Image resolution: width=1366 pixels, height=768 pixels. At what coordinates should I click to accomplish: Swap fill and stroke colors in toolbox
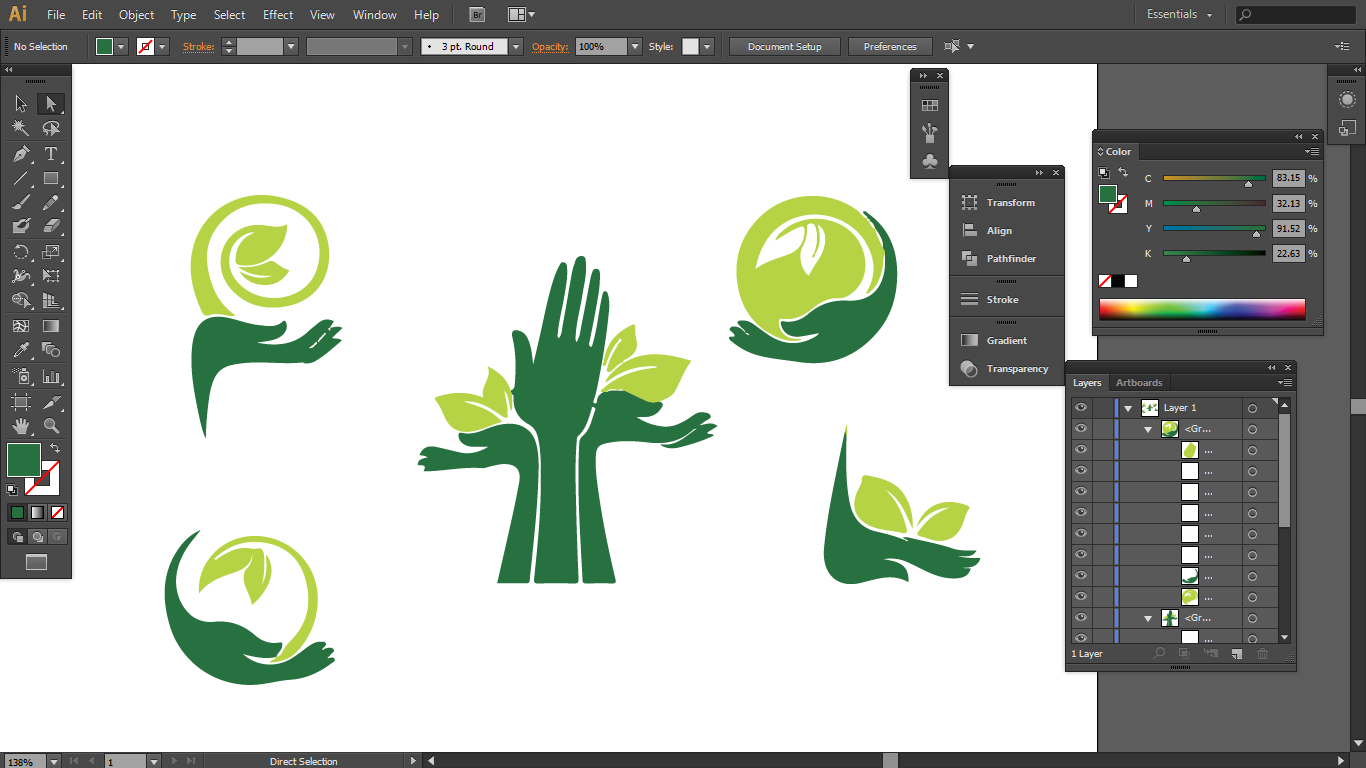[x=56, y=448]
